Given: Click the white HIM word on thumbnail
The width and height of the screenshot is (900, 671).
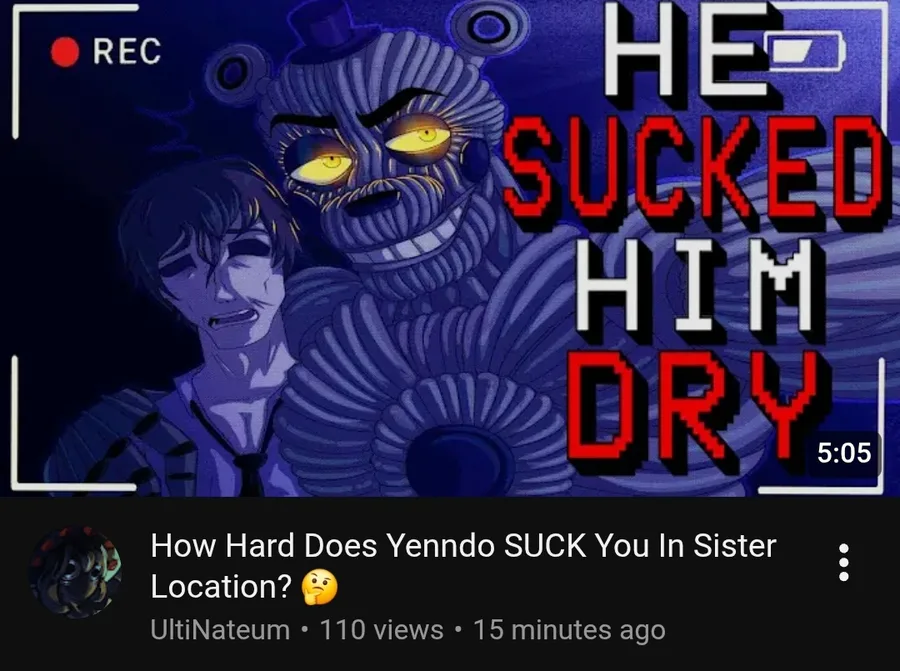Looking at the screenshot, I should (x=696, y=286).
